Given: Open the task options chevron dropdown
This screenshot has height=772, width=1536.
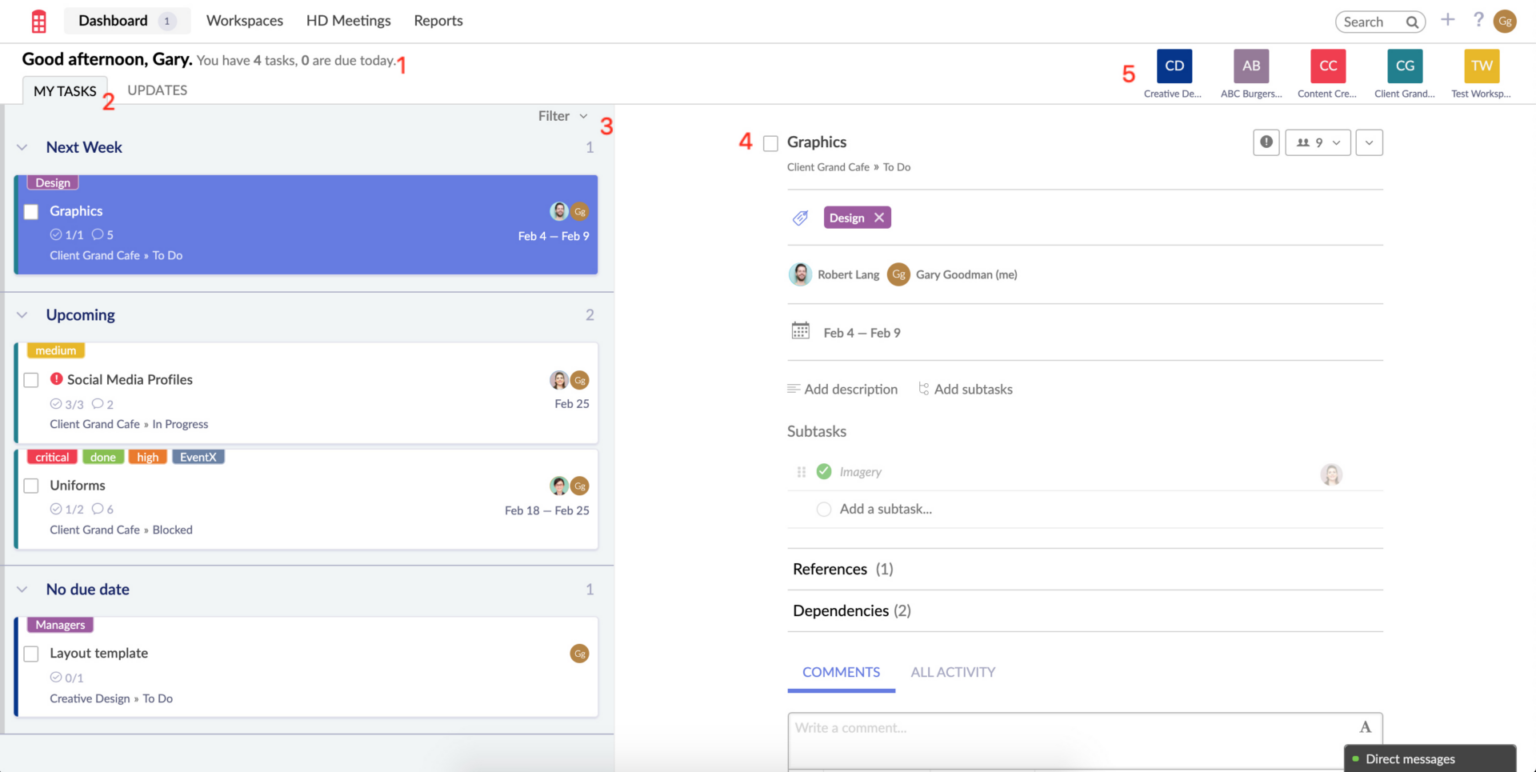Looking at the screenshot, I should (1368, 142).
